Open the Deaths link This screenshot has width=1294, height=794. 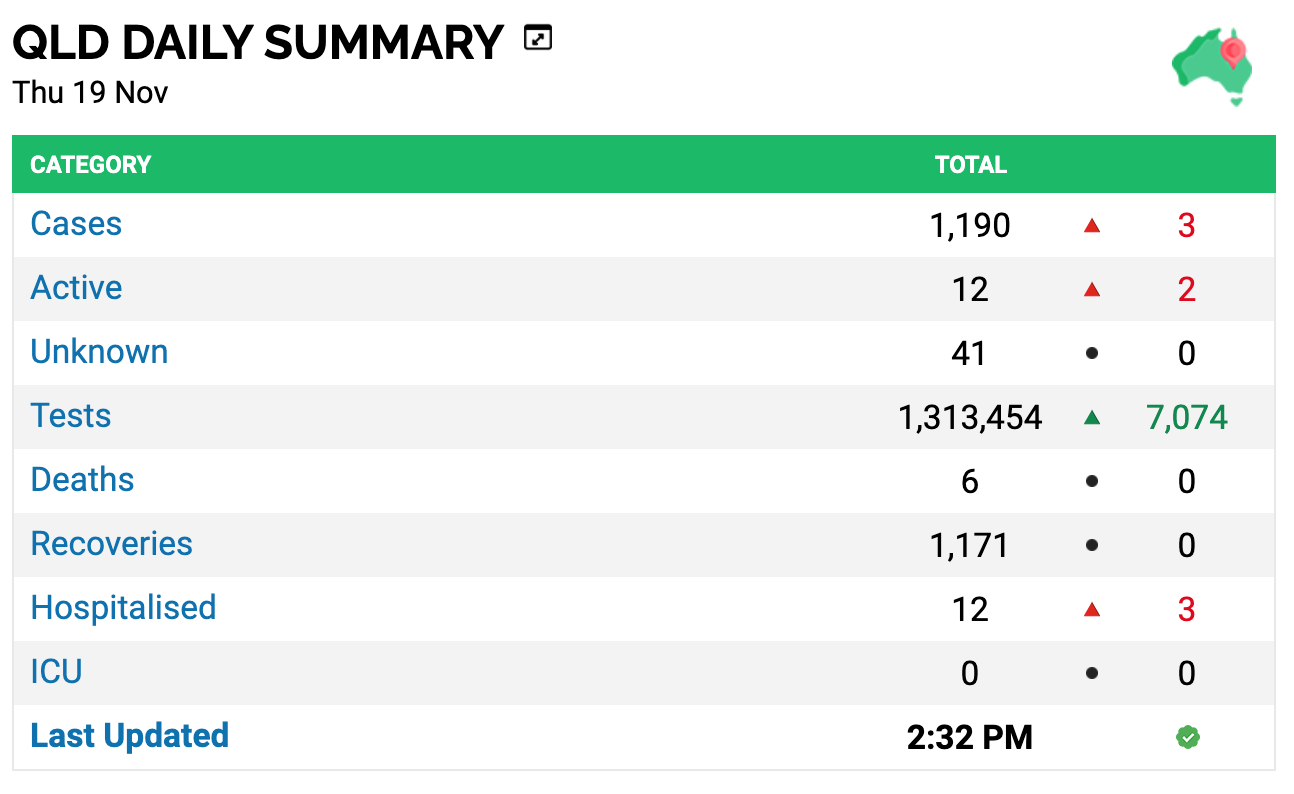click(82, 480)
